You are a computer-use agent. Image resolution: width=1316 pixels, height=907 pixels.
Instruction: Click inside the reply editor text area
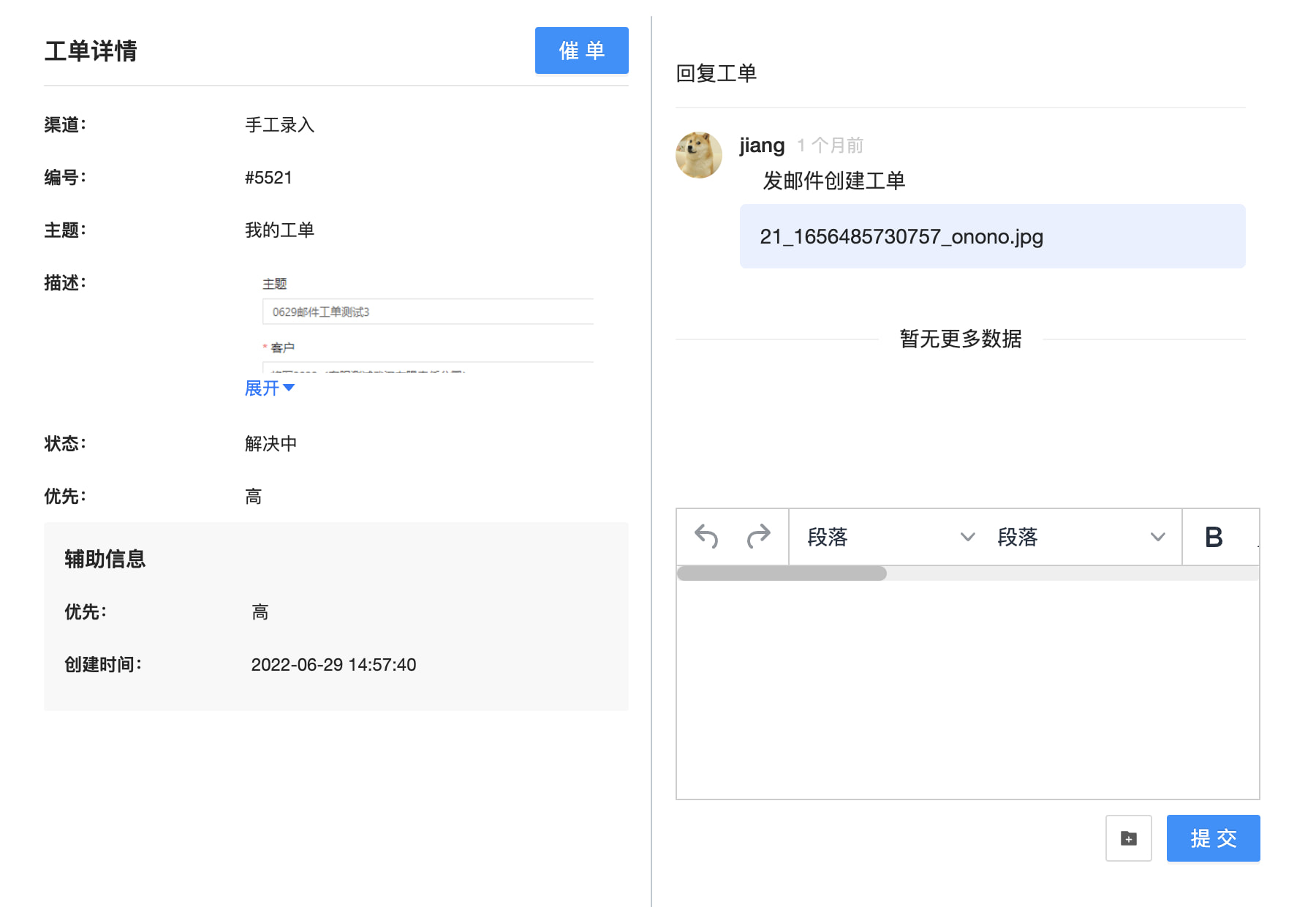967,688
